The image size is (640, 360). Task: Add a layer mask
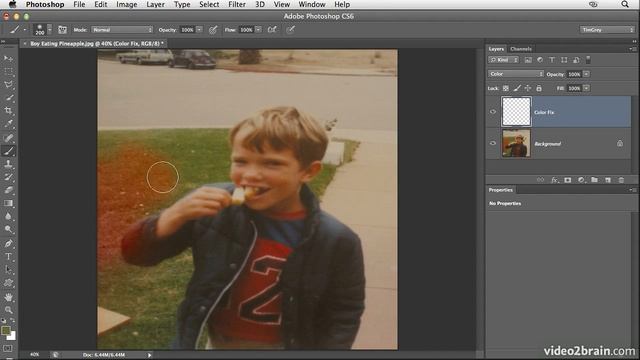point(568,180)
